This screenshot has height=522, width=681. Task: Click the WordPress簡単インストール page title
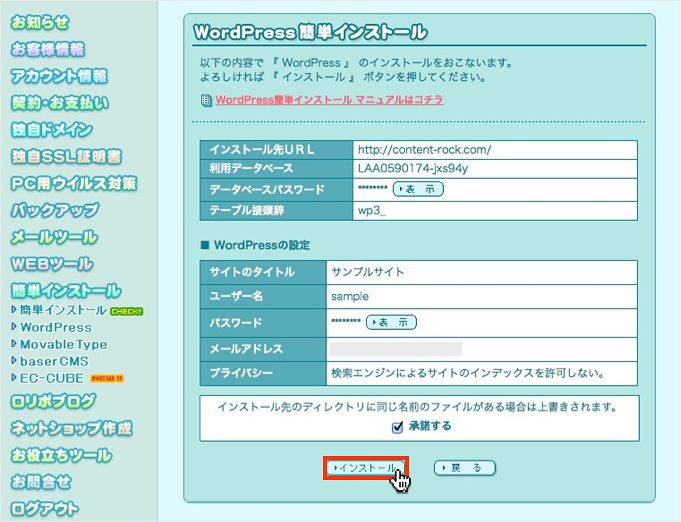pyautogui.click(x=311, y=33)
